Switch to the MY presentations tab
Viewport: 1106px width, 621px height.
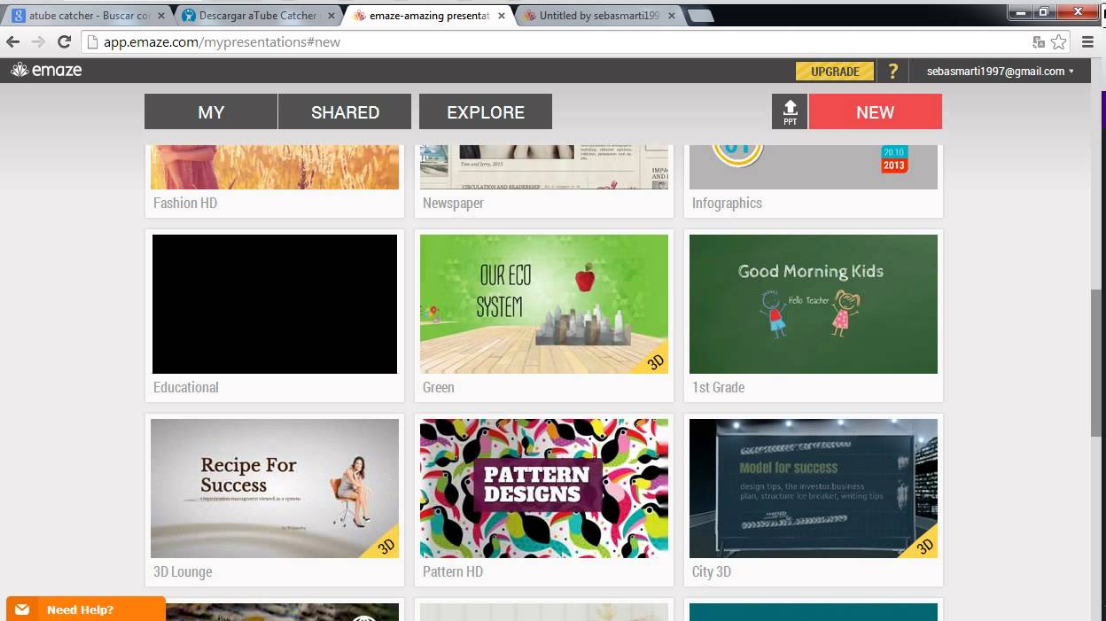click(211, 112)
